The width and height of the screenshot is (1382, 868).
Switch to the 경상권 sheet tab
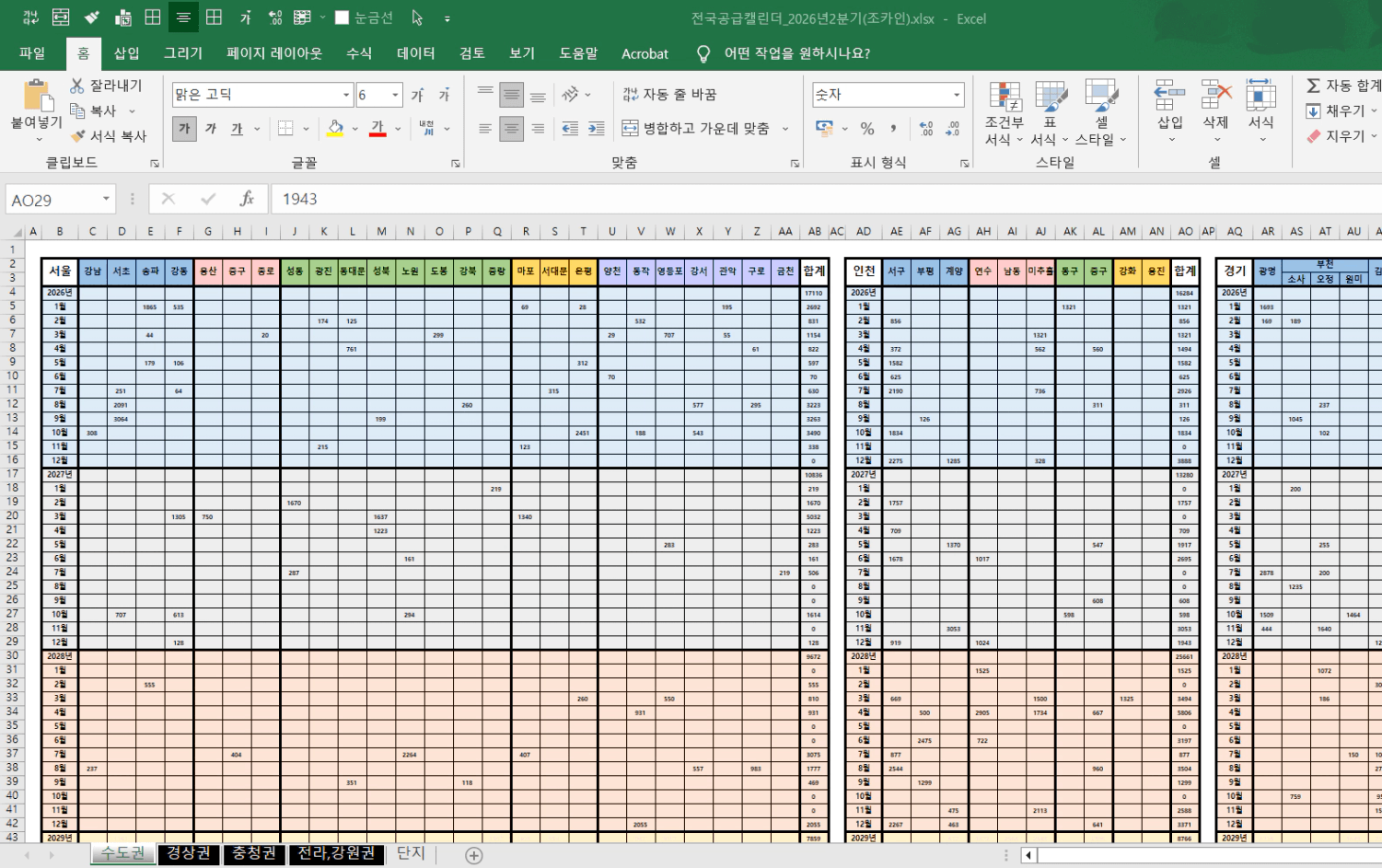click(189, 853)
